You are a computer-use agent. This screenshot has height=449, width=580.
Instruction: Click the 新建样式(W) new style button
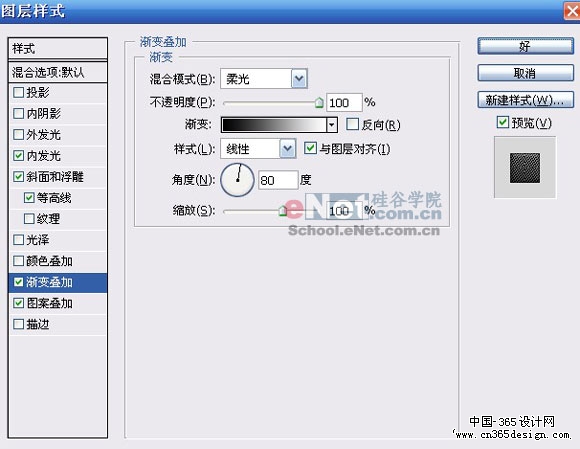(526, 100)
